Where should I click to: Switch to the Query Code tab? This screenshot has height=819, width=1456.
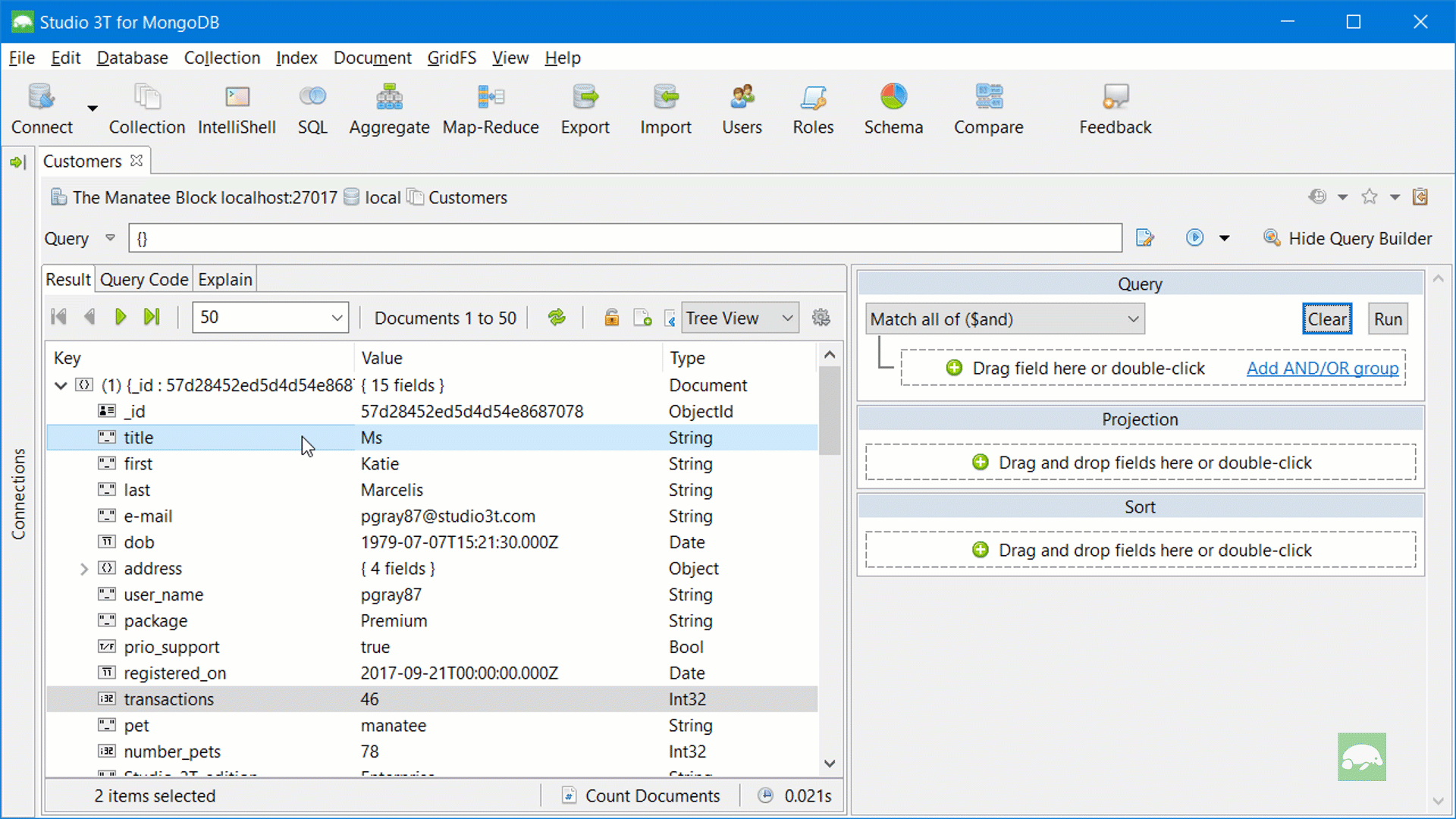[144, 279]
